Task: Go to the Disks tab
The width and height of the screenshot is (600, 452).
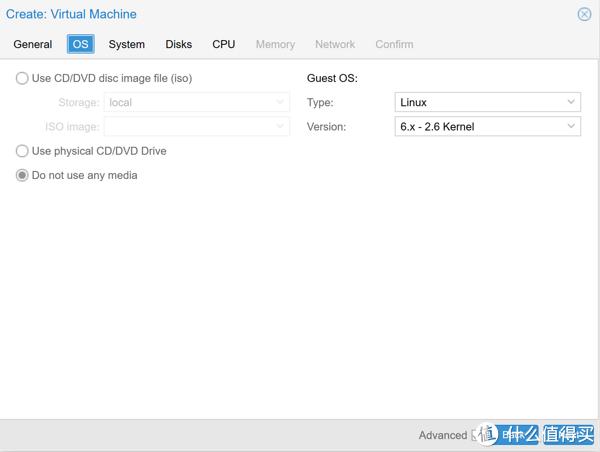Action: tap(179, 44)
